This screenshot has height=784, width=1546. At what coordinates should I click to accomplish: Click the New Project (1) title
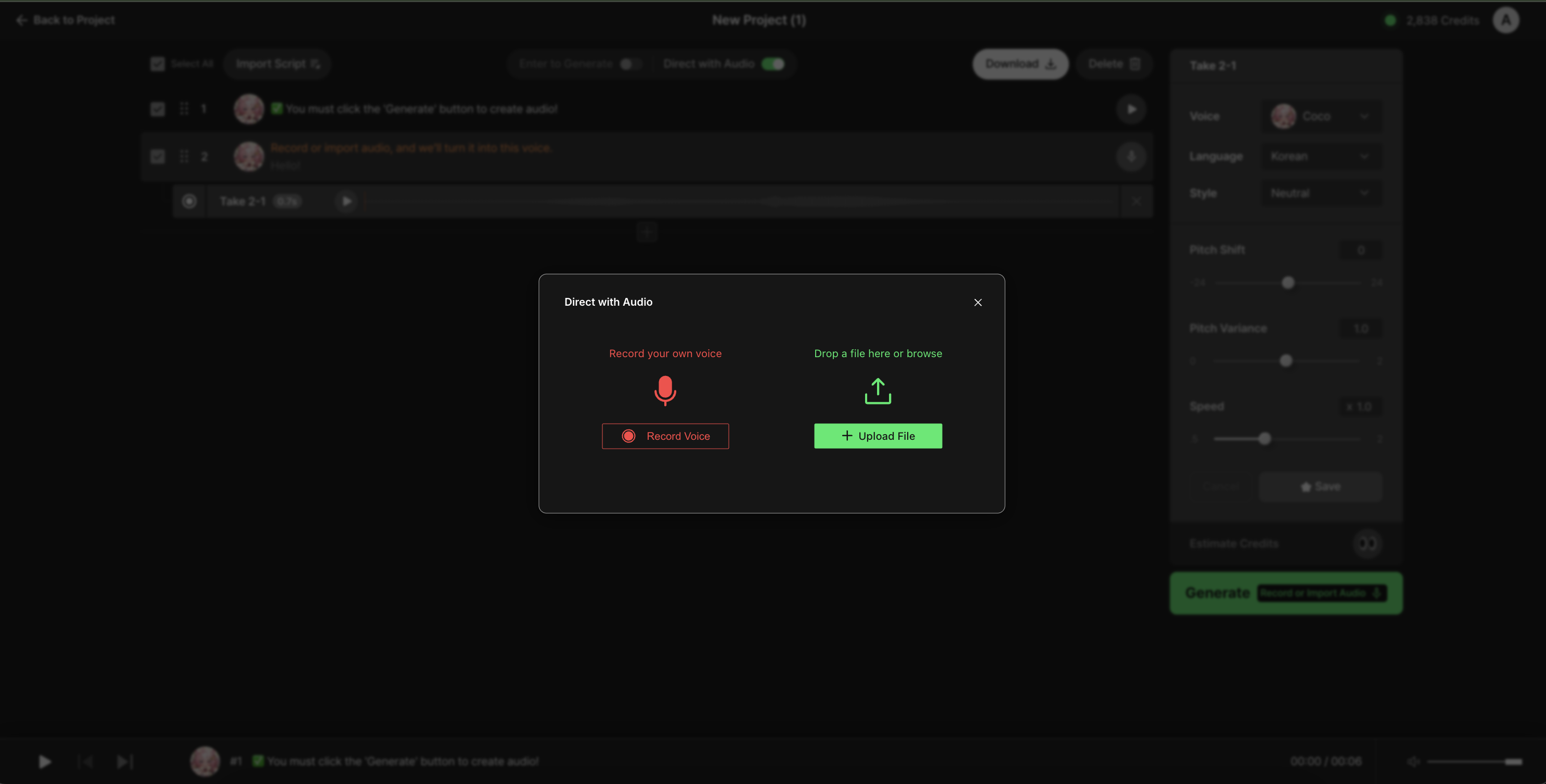pyautogui.click(x=758, y=20)
